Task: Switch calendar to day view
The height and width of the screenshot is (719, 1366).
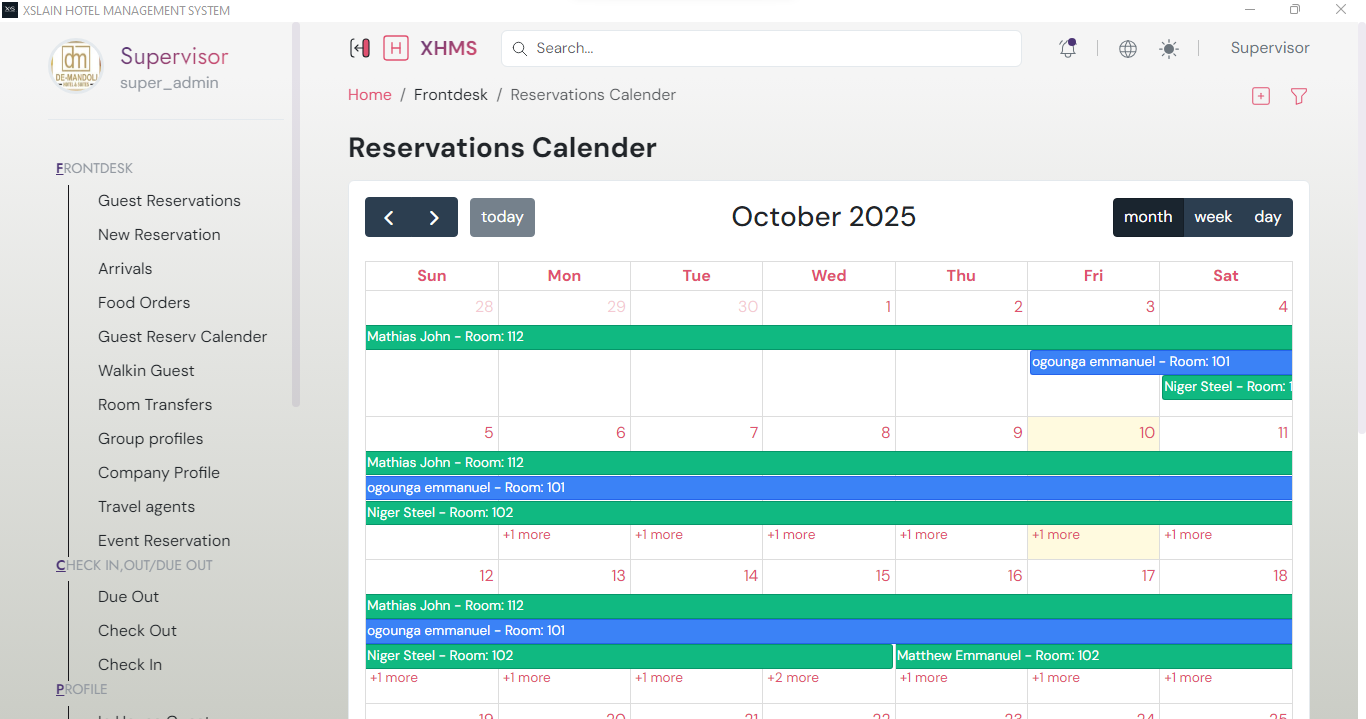Action: [x=1268, y=217]
